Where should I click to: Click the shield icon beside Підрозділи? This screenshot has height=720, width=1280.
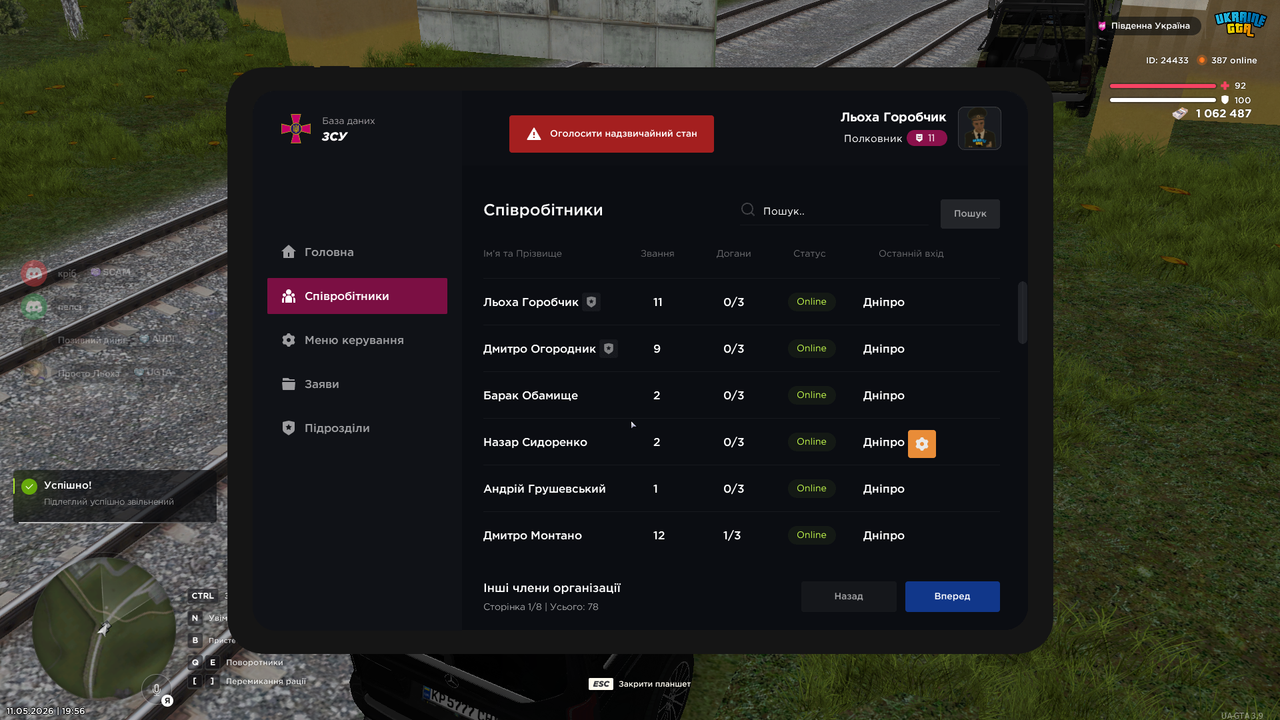289,428
